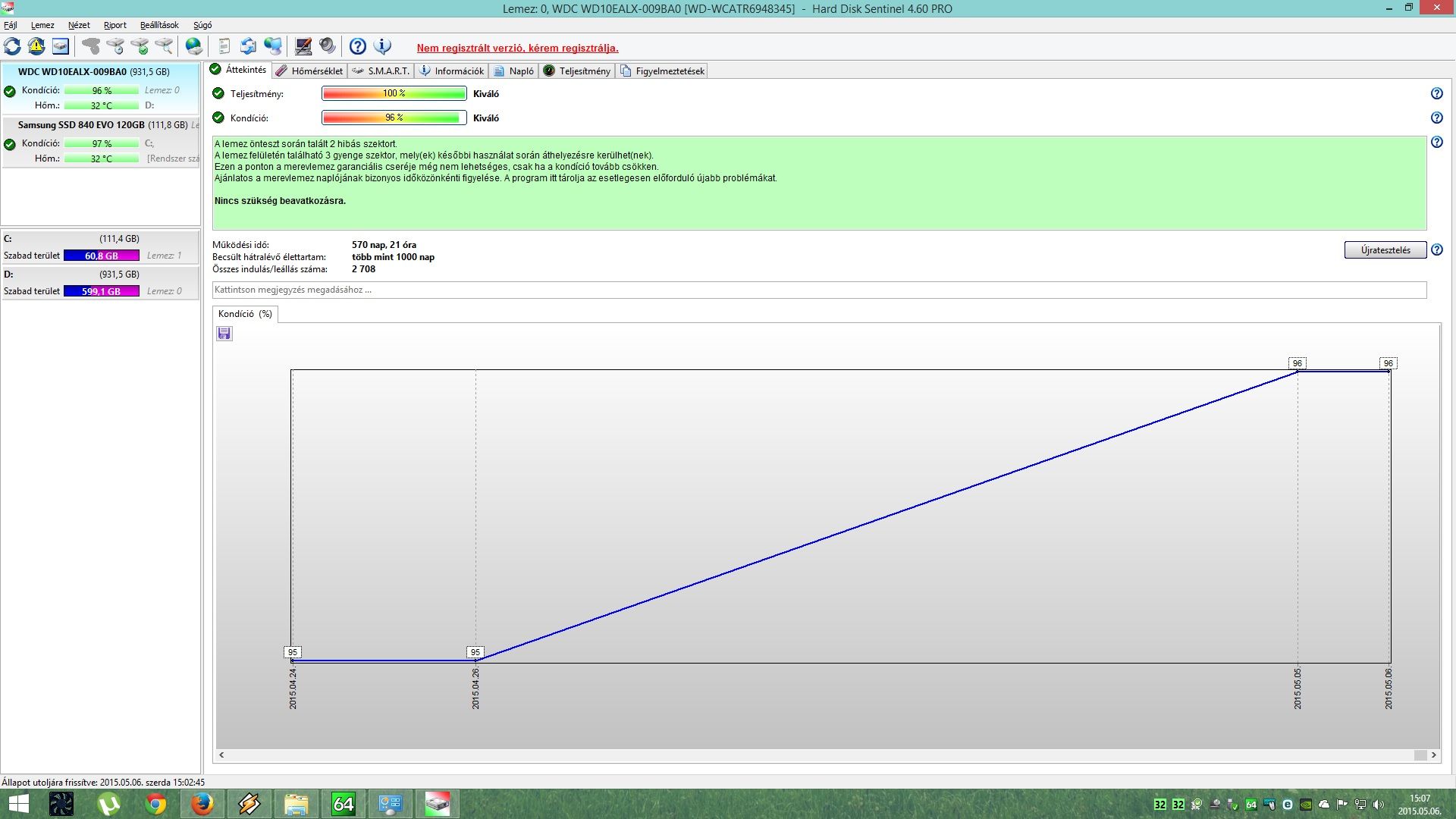Open the report document toolbar icon
The width and height of the screenshot is (1456, 819).
point(224,46)
